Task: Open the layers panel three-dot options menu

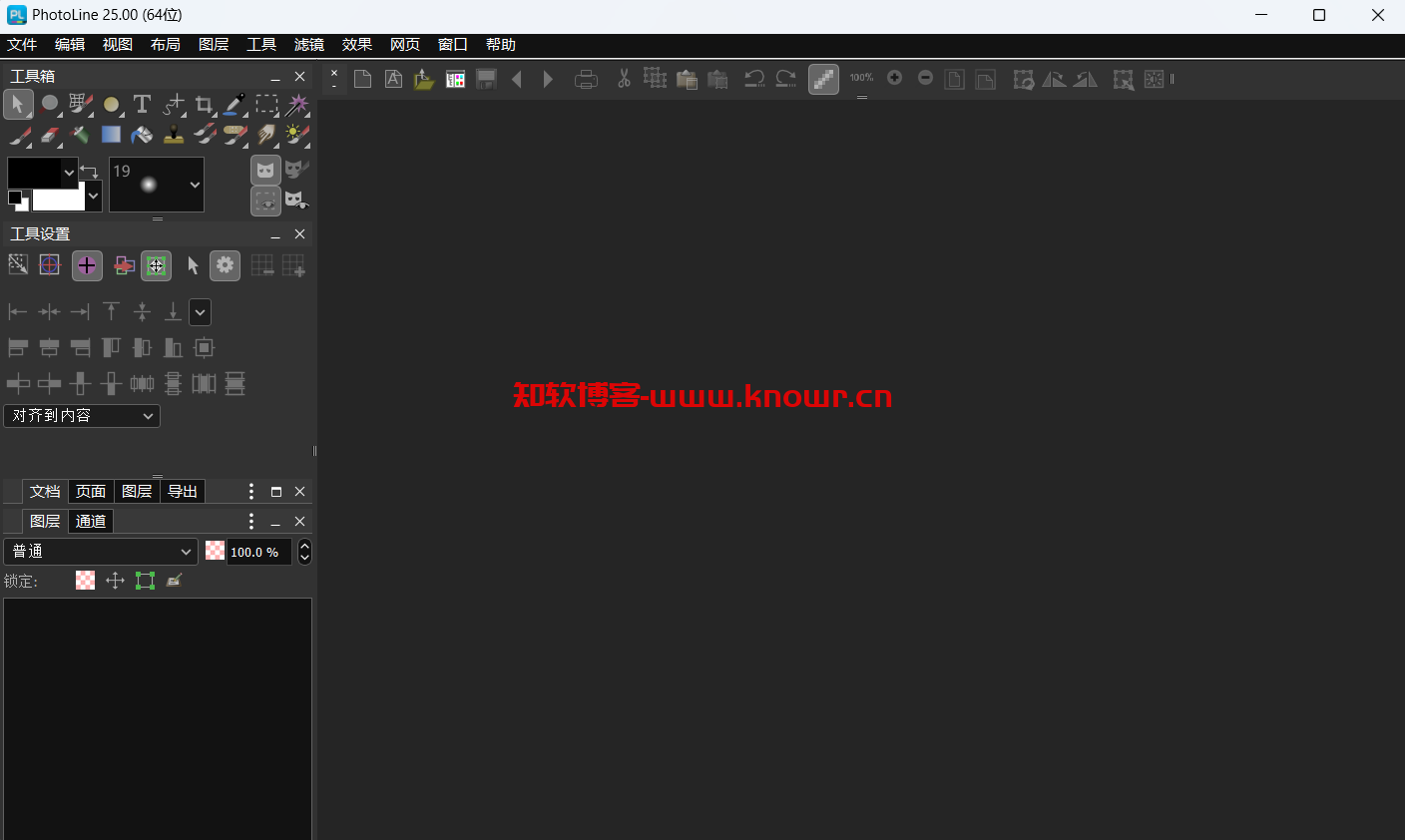Action: pos(250,522)
